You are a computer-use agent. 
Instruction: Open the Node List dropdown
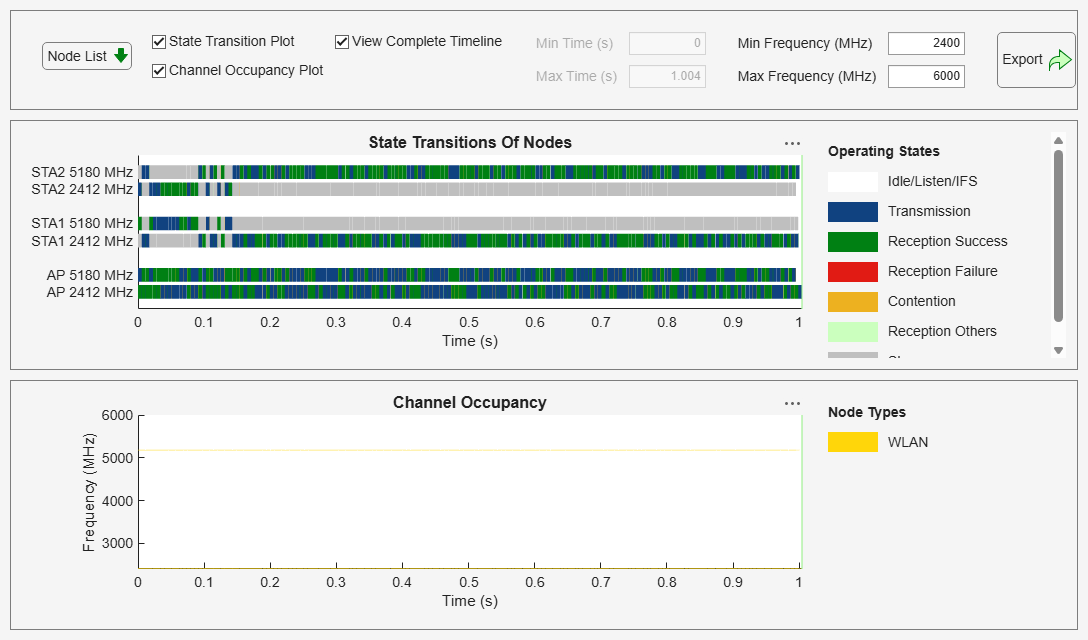click(x=87, y=56)
